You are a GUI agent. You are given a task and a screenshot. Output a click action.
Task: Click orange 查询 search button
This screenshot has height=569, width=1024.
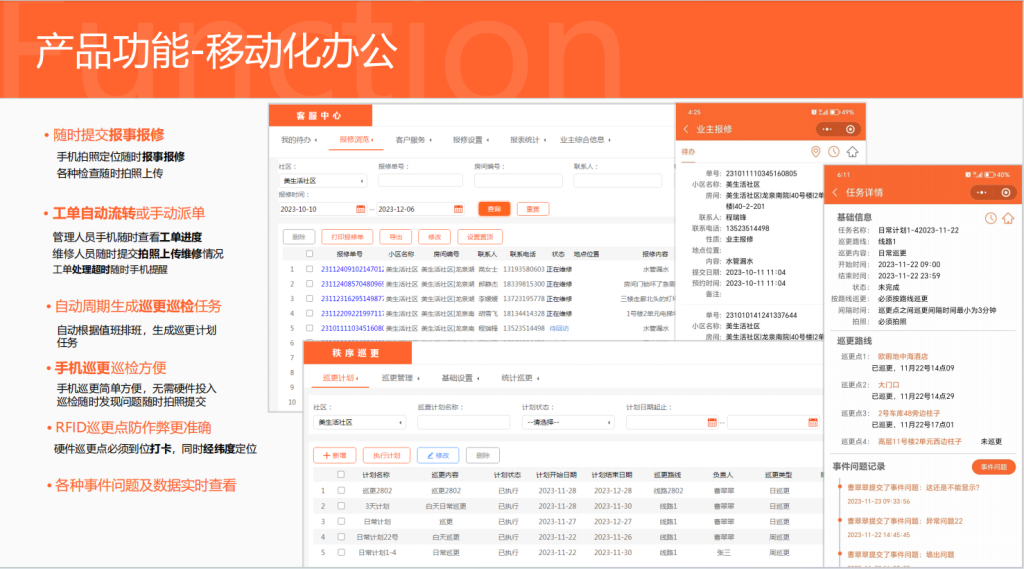(494, 209)
